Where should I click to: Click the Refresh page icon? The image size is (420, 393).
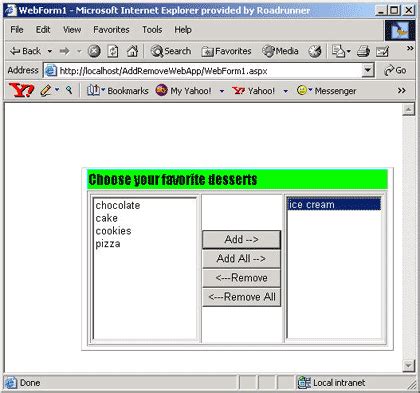[113, 51]
